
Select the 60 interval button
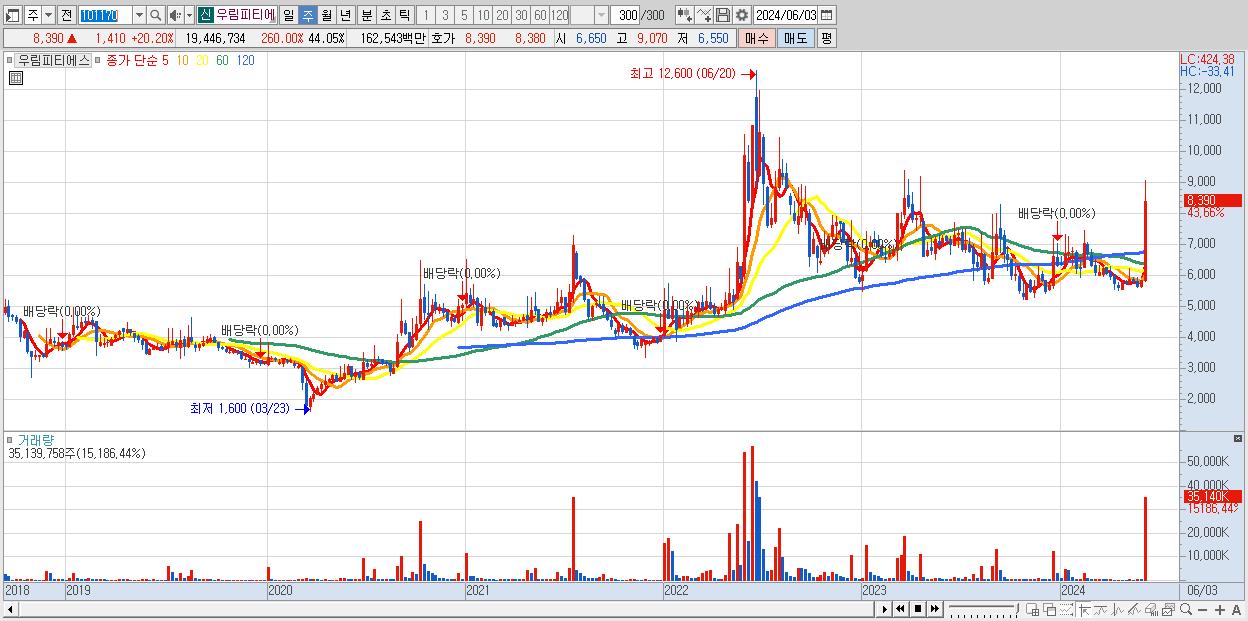pyautogui.click(x=540, y=15)
